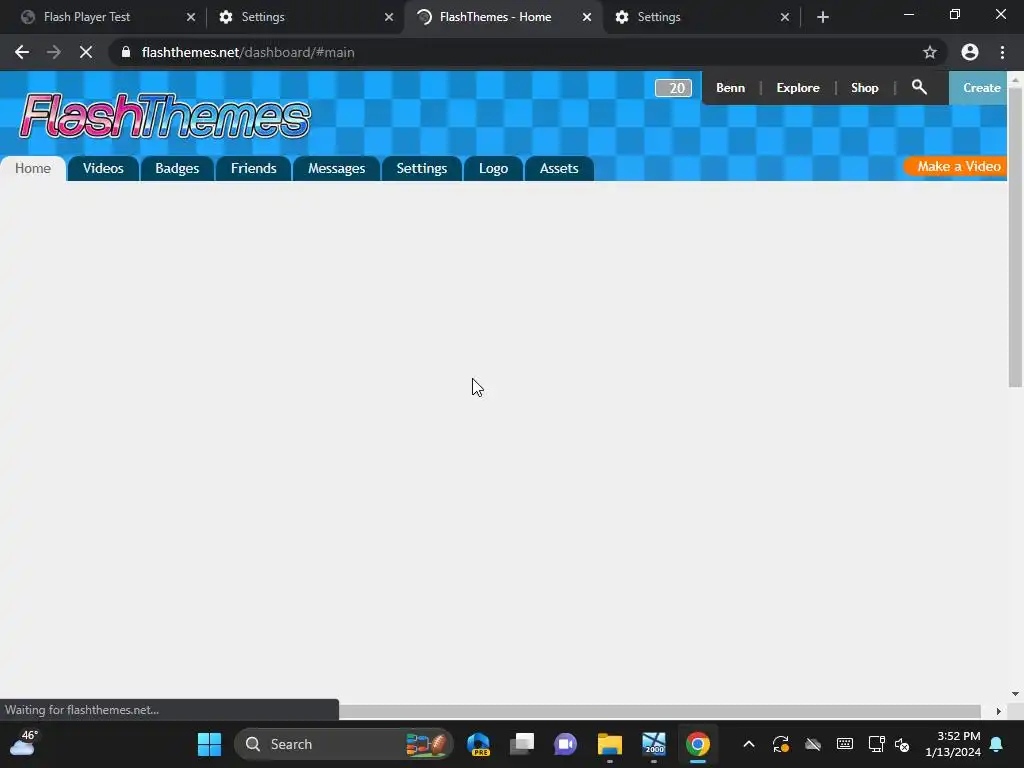This screenshot has width=1024, height=768.
Task: Open Task View in the taskbar
Action: tap(522, 744)
